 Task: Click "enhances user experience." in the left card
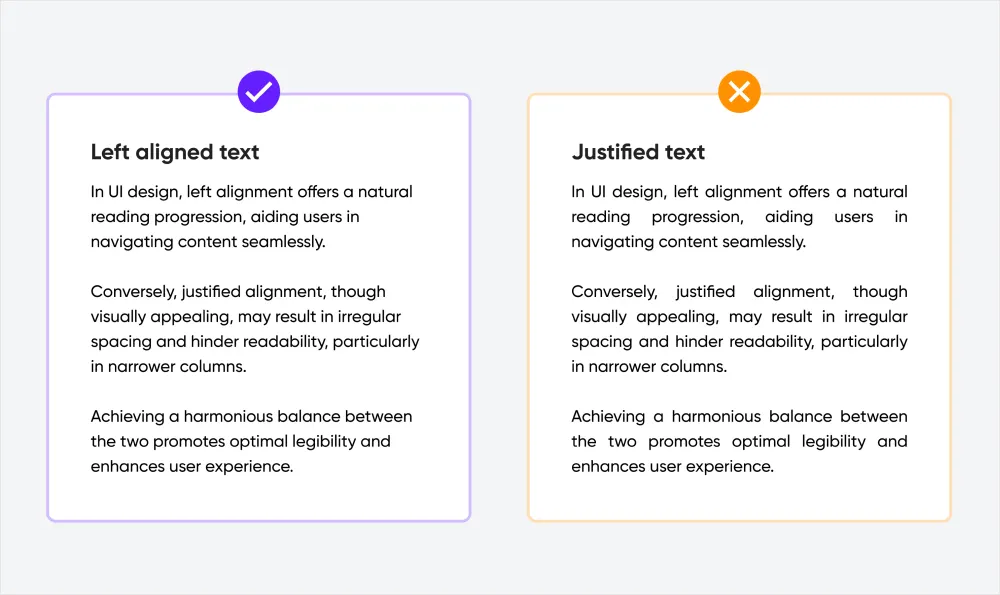point(192,467)
